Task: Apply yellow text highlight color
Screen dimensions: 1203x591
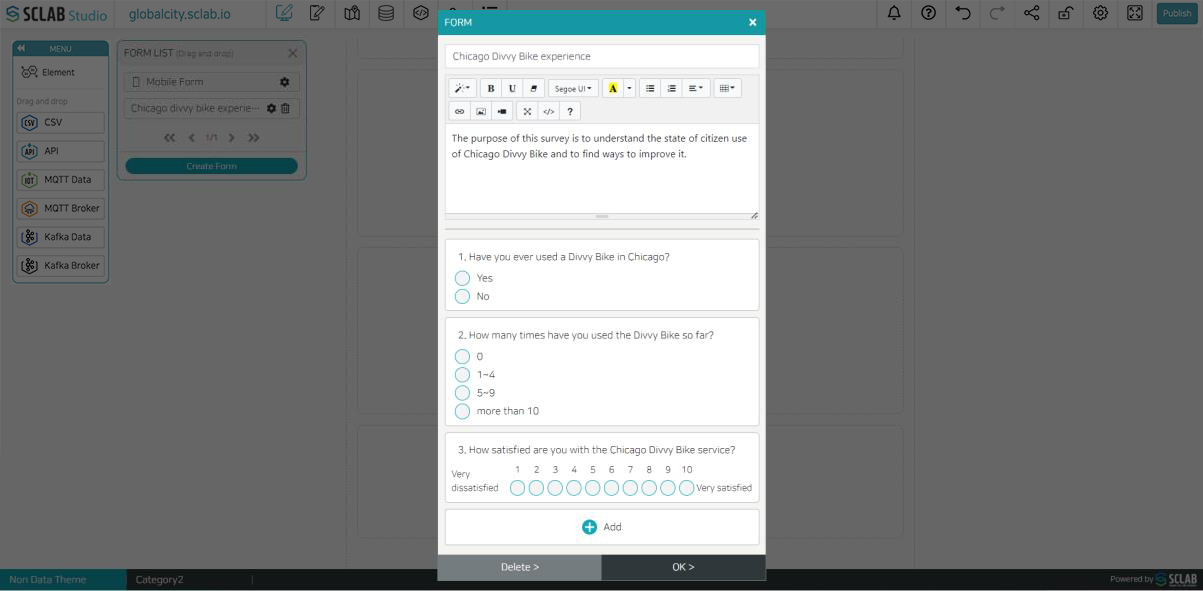Action: click(613, 88)
